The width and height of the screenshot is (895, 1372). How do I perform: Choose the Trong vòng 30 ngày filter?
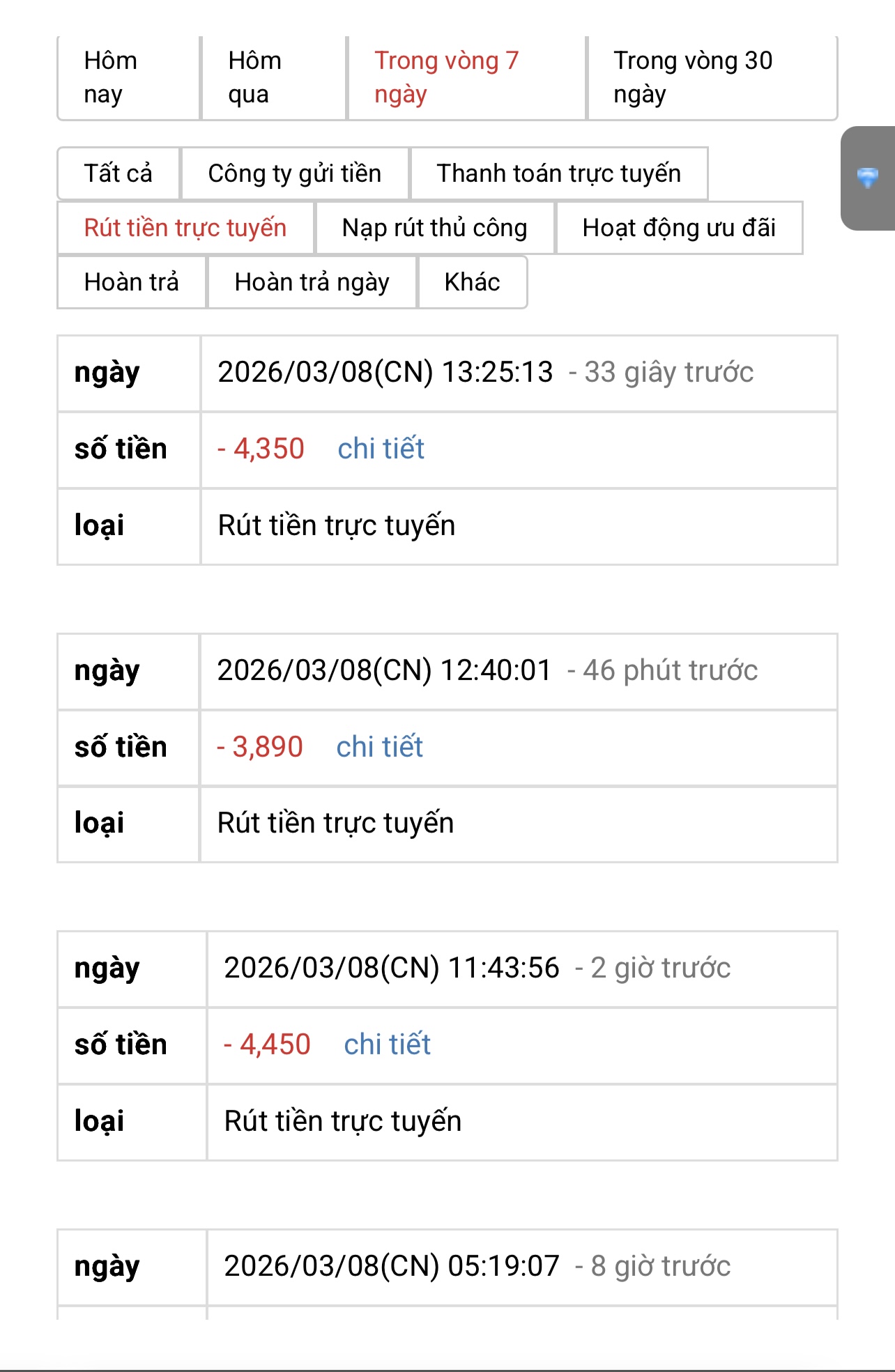point(712,77)
